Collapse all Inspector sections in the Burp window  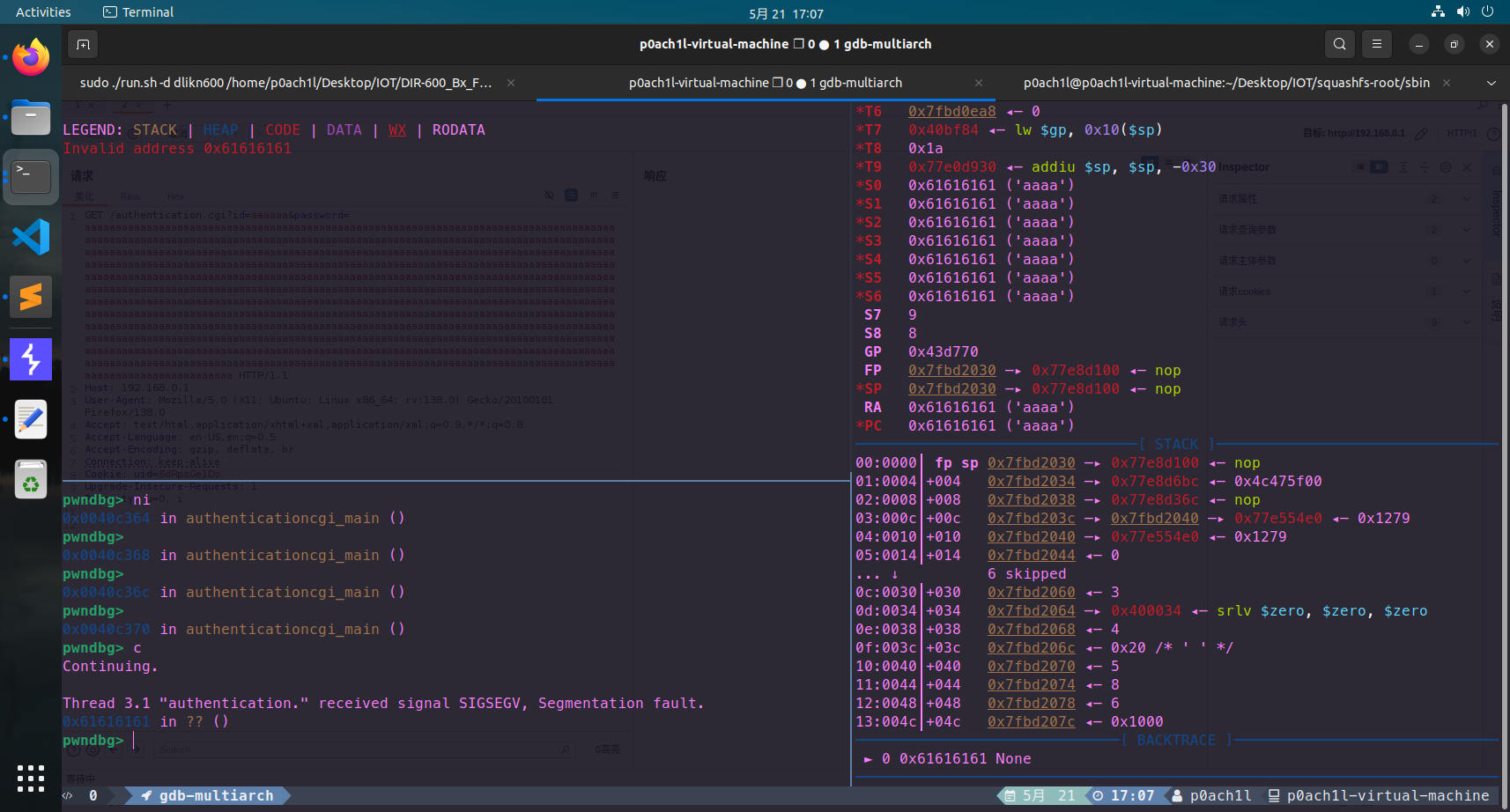(x=1425, y=167)
